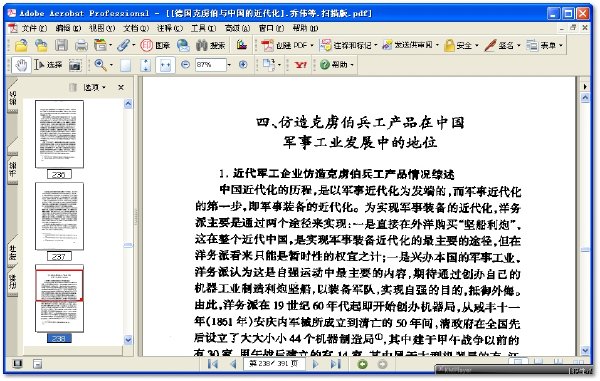Click the document scroll up arrow
Image resolution: width=600 pixels, height=381 pixels.
585,98
